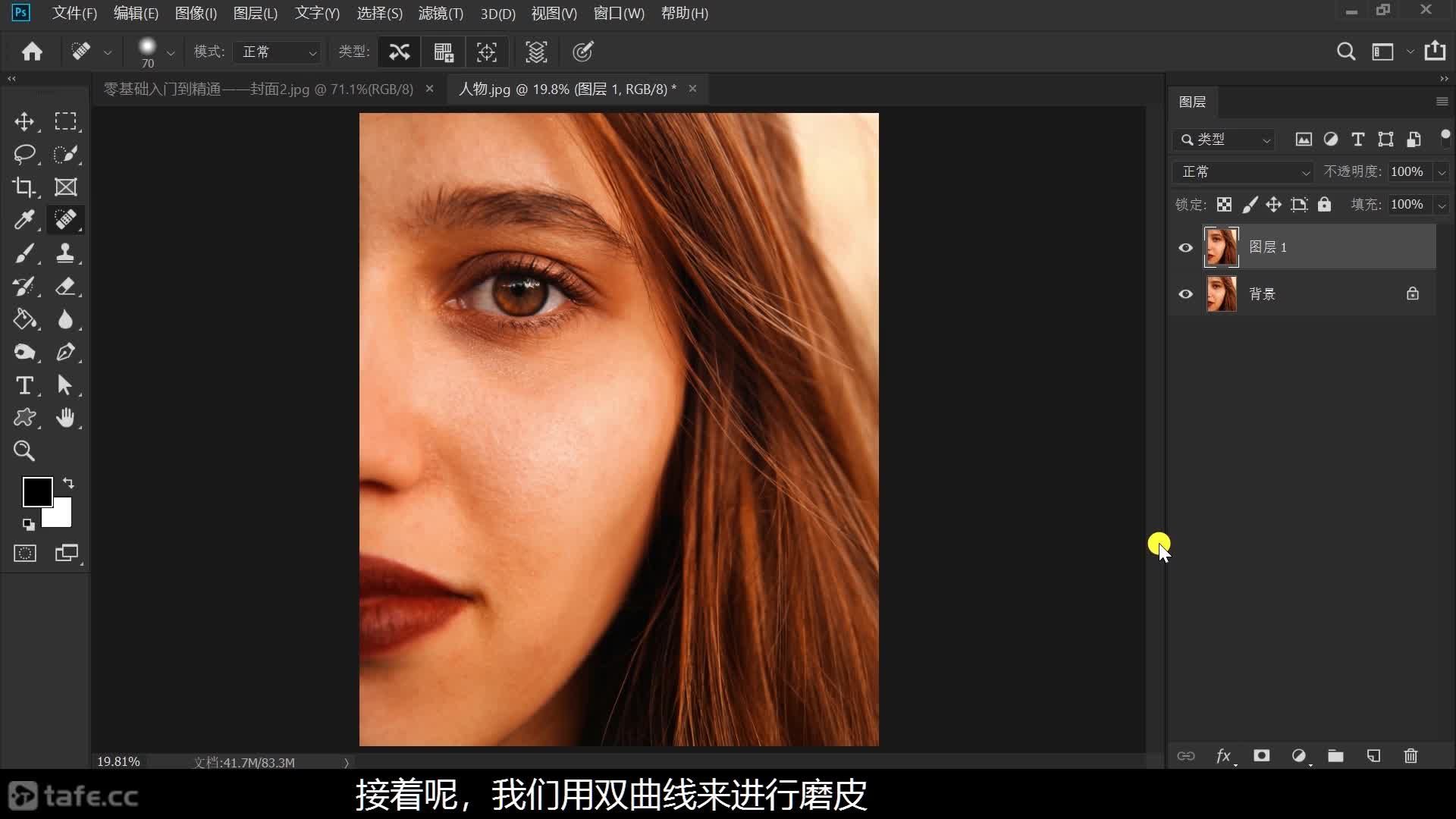The image size is (1456, 819).
Task: Open the Search icon in options bar
Action: click(x=1346, y=52)
